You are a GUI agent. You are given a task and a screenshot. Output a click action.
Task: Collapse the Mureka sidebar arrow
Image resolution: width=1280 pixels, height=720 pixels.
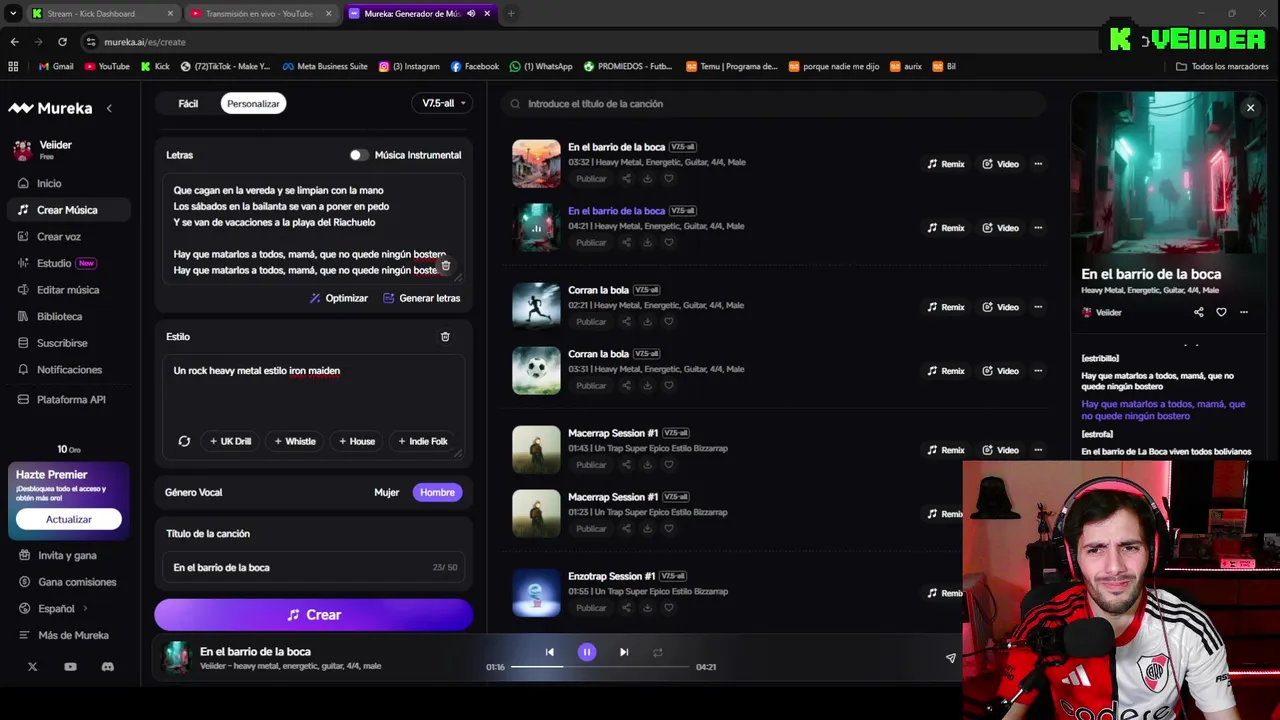point(109,108)
